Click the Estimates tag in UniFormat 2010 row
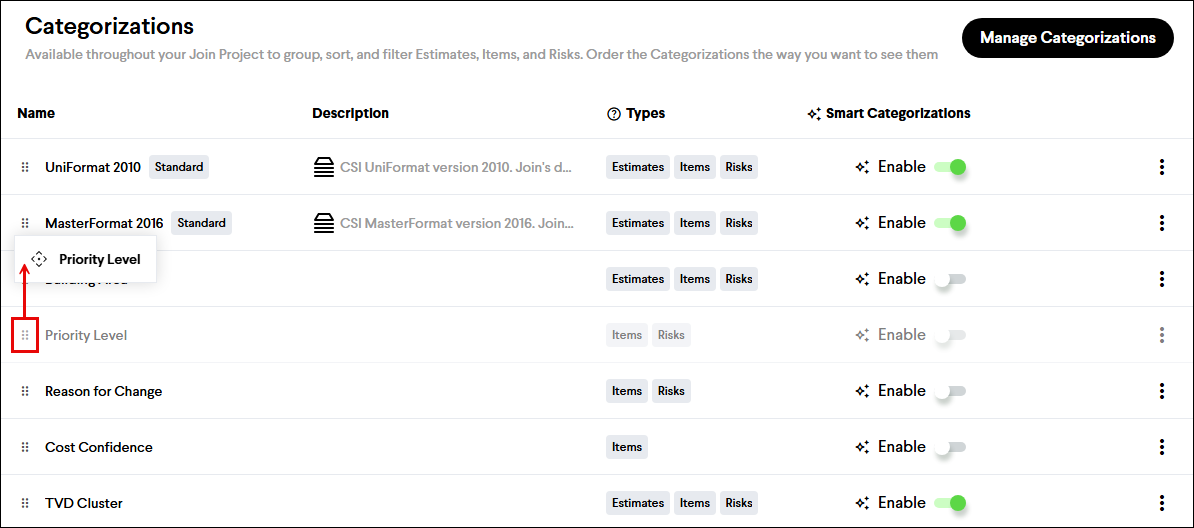This screenshot has width=1194, height=528. [638, 167]
